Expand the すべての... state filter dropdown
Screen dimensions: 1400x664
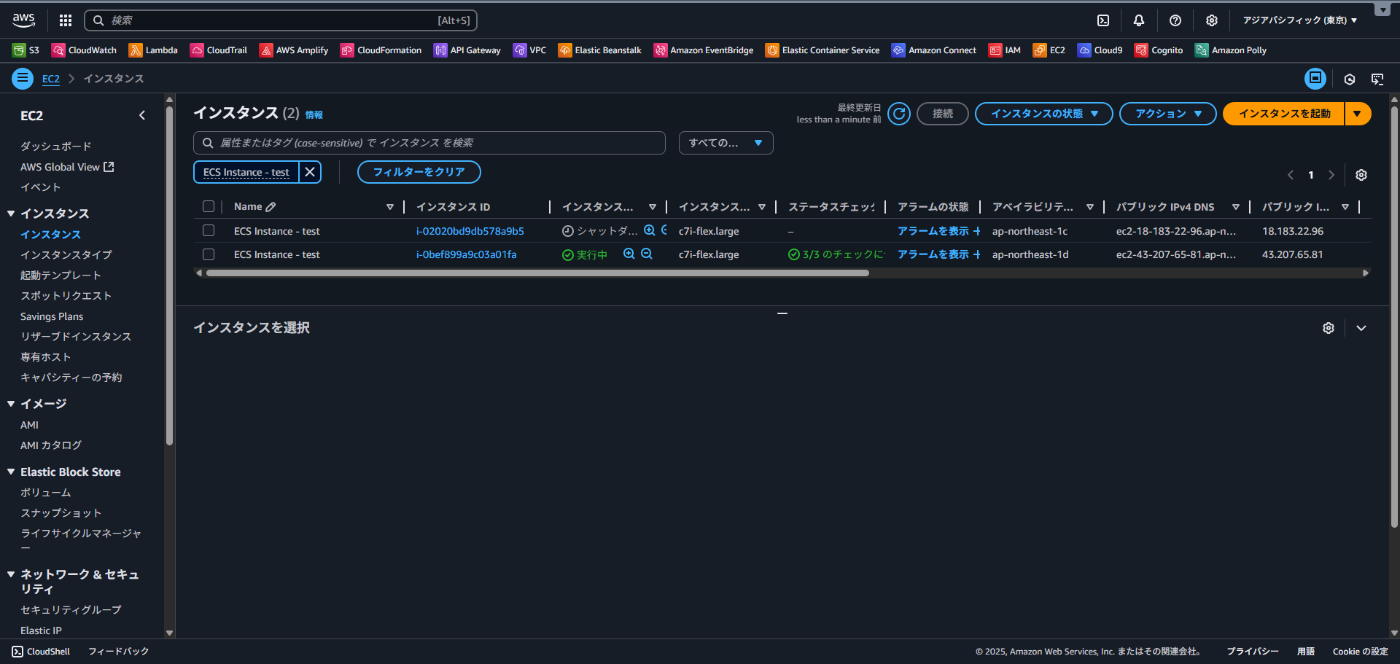click(x=726, y=143)
